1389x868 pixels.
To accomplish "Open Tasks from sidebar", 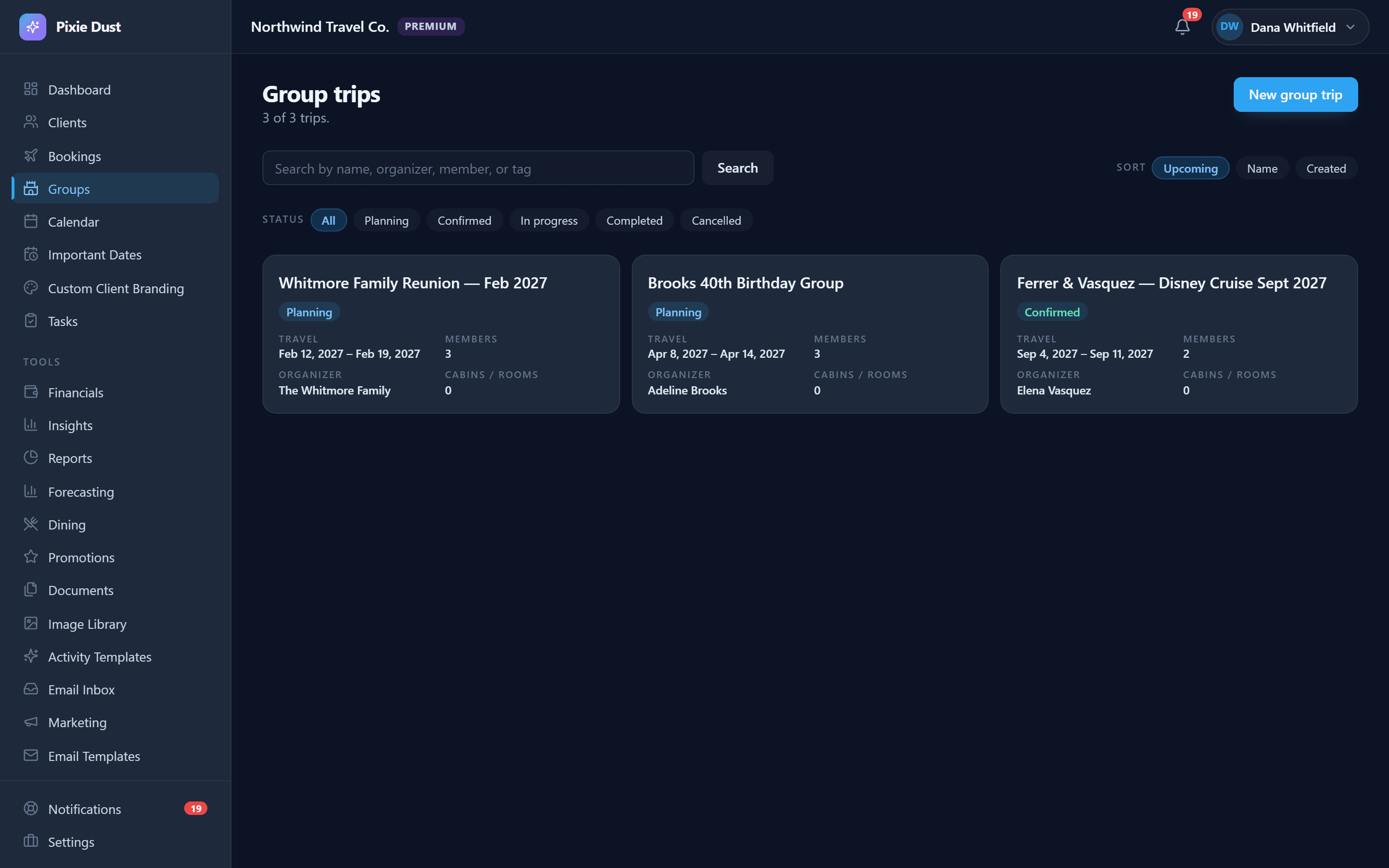I will click(115, 321).
